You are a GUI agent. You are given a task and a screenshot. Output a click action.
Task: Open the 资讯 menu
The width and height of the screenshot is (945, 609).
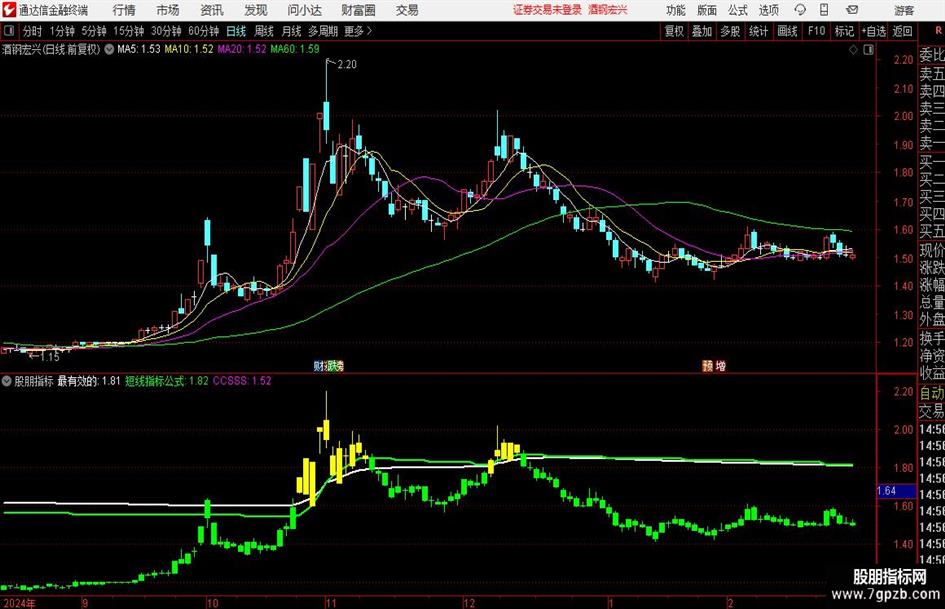click(212, 10)
